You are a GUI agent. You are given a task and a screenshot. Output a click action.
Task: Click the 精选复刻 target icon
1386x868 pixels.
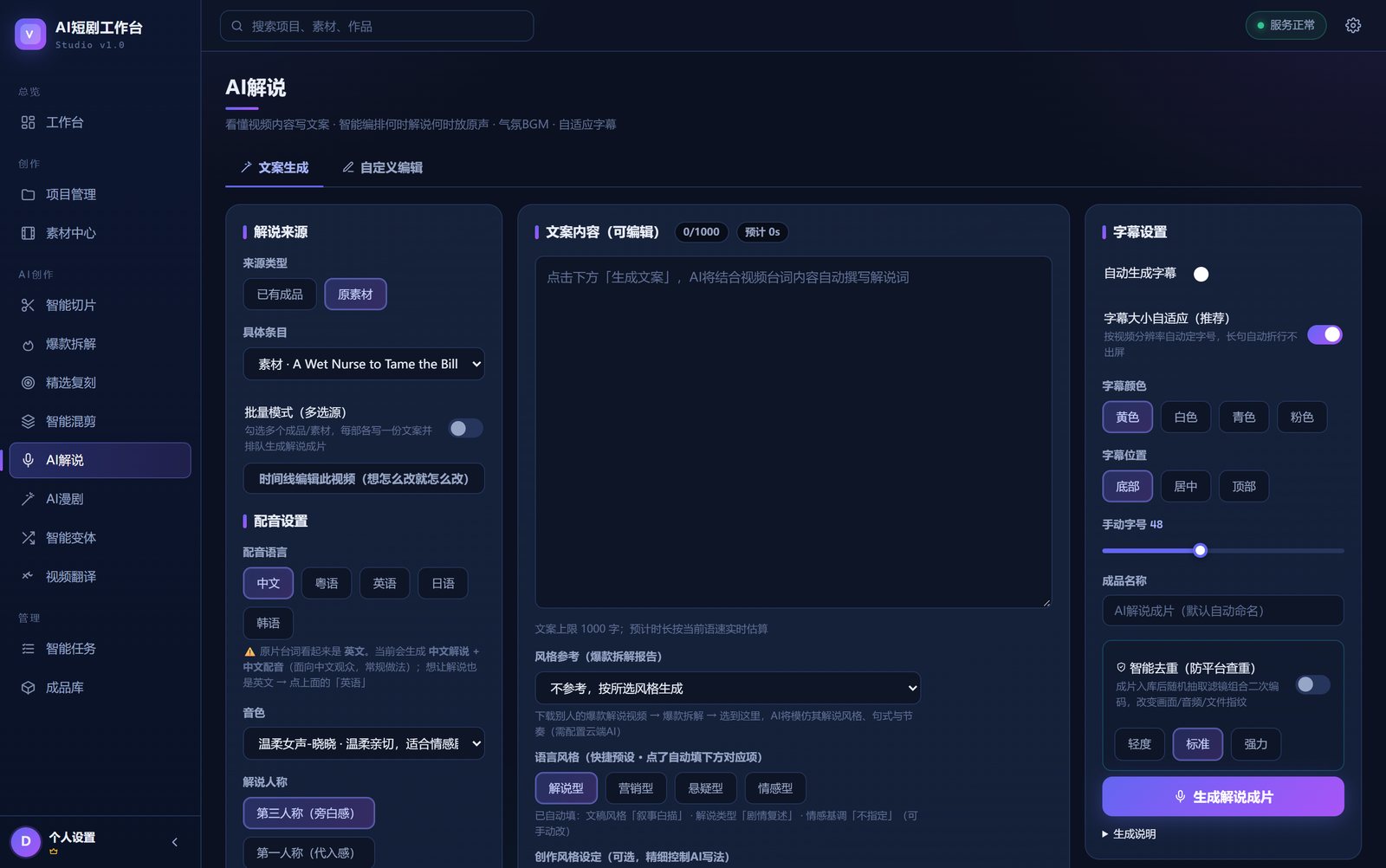tap(28, 383)
